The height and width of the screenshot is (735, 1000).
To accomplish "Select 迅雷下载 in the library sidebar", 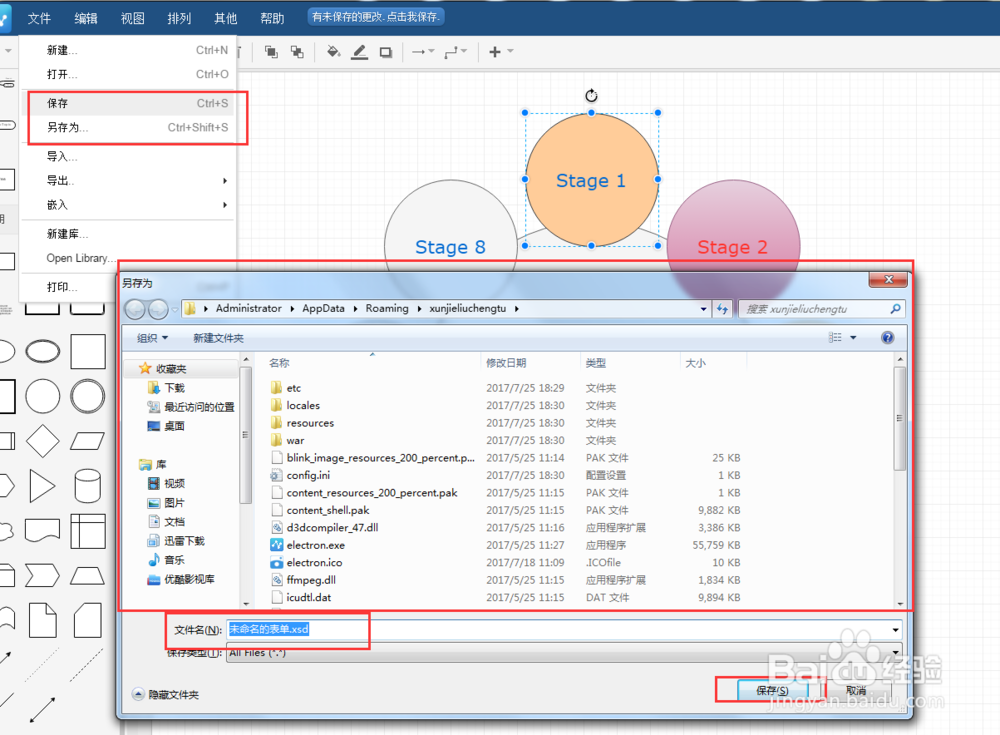I will [176, 541].
